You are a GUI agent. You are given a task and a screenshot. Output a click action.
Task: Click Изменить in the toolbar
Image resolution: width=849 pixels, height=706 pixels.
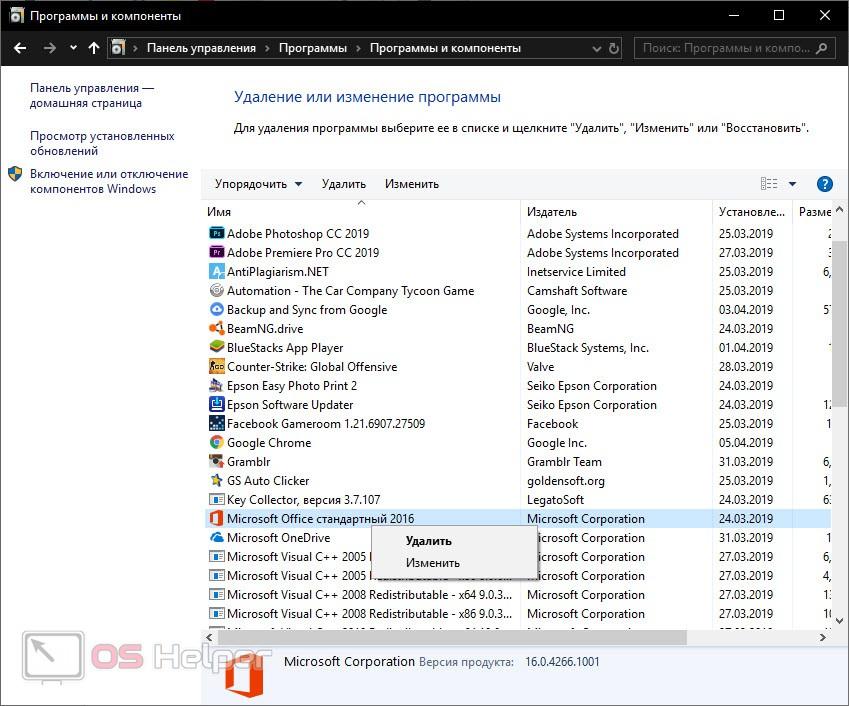click(x=412, y=184)
